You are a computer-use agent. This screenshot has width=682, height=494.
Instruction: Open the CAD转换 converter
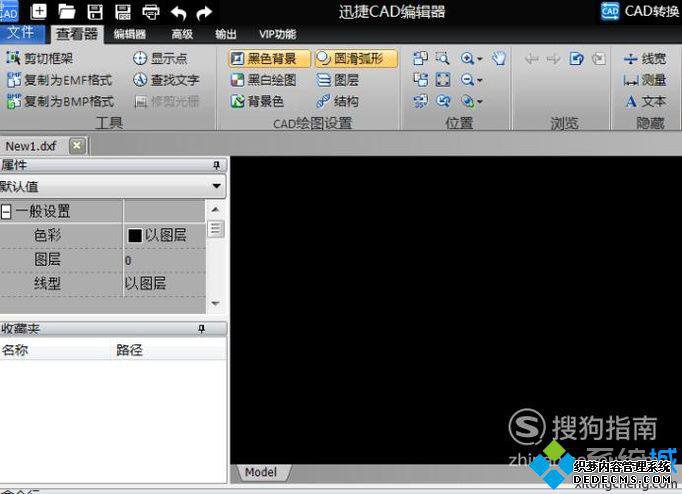pyautogui.click(x=641, y=11)
